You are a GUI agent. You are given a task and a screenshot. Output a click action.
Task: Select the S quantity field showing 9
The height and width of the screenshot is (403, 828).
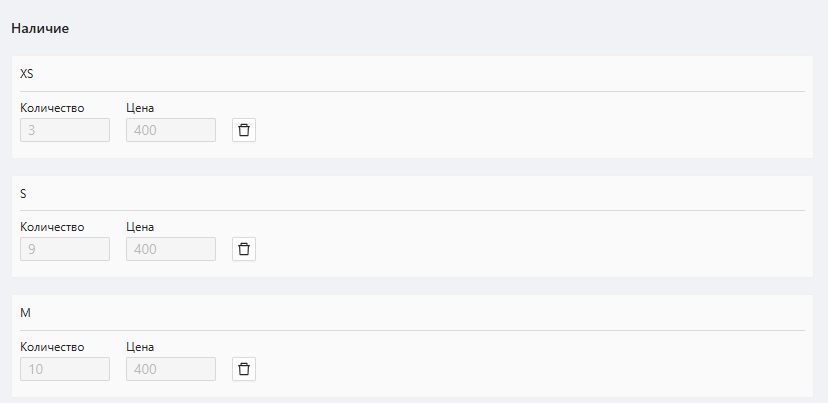(x=65, y=249)
